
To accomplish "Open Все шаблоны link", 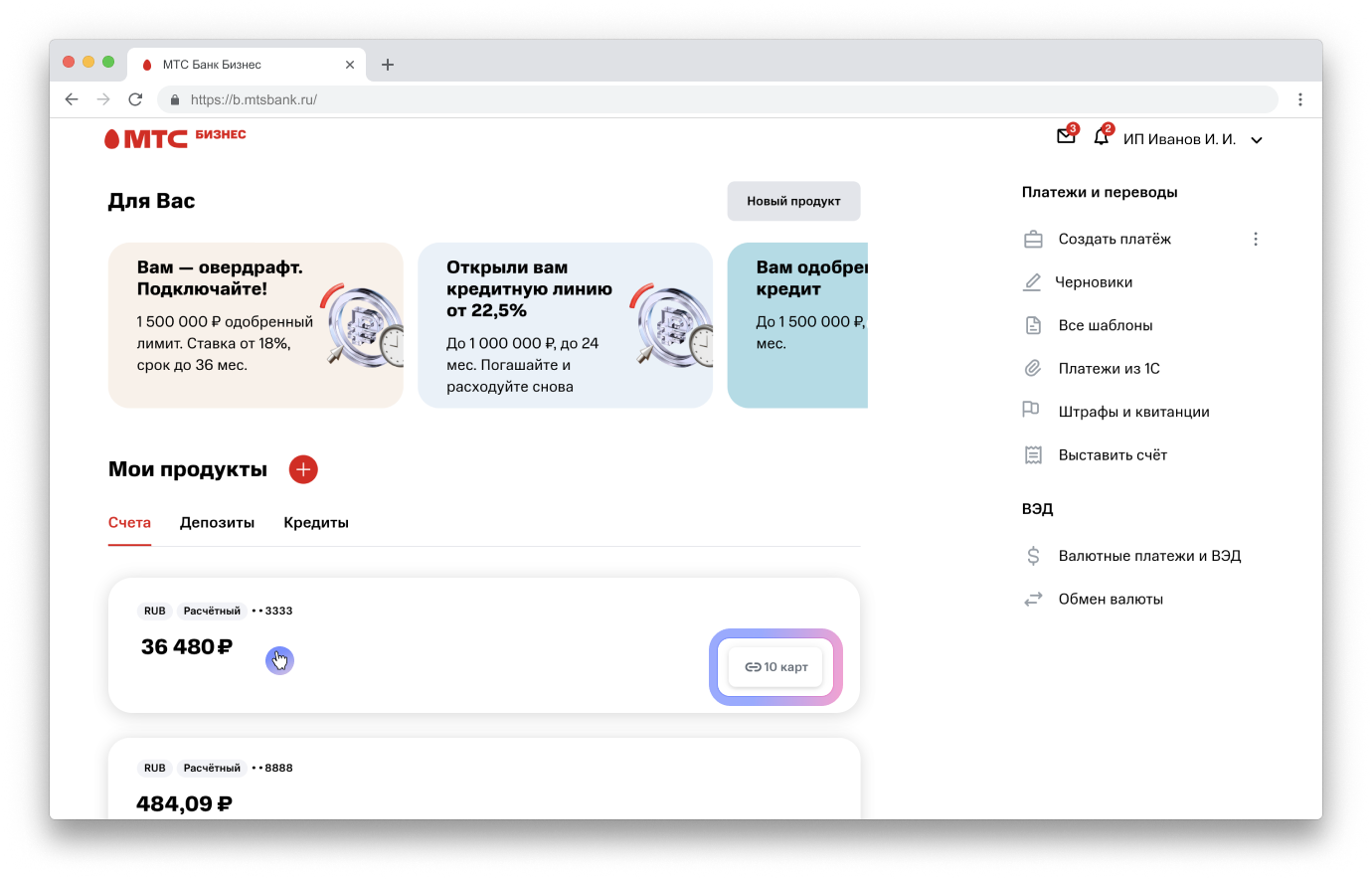I will coord(1106,325).
